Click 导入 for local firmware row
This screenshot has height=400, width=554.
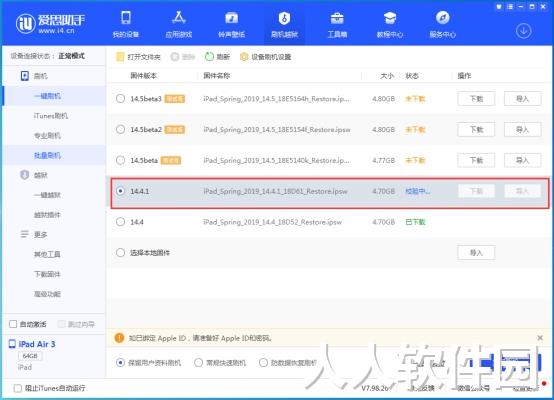coord(476,253)
